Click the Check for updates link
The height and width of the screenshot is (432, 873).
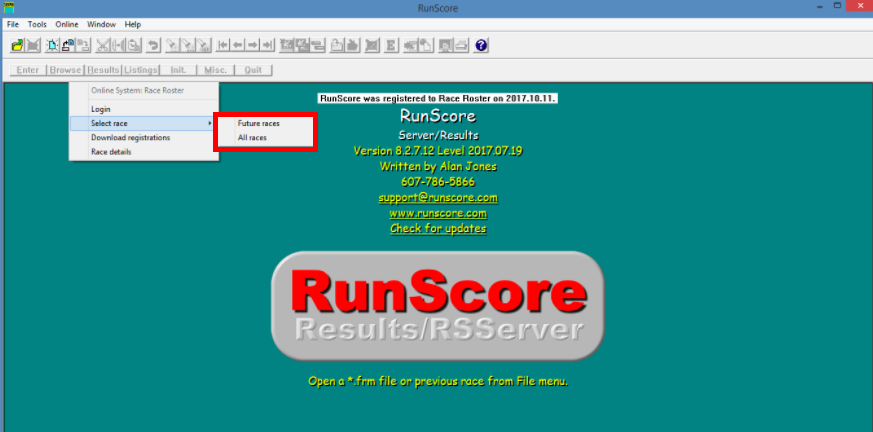[437, 229]
